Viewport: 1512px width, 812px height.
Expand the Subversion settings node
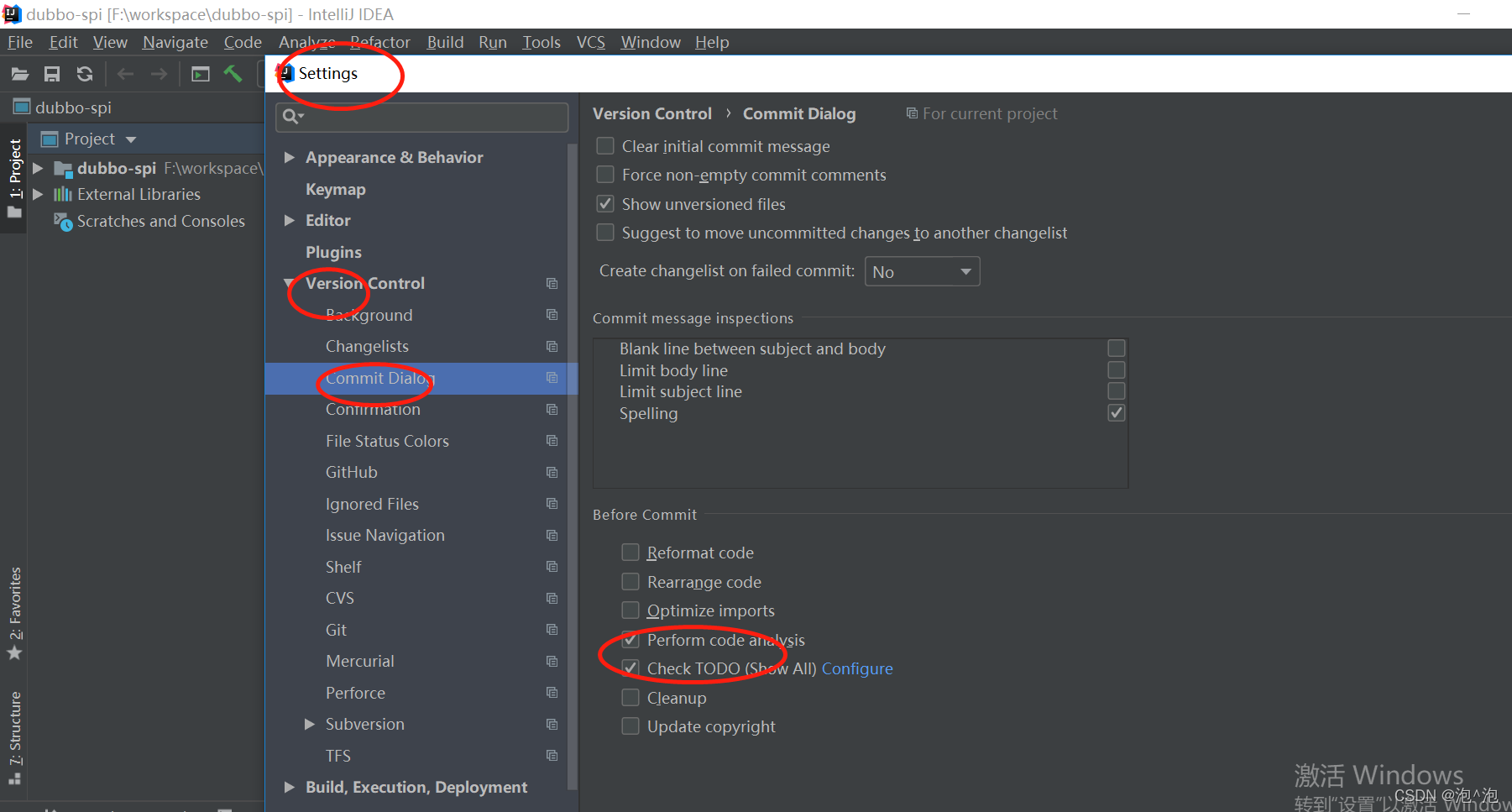(310, 724)
